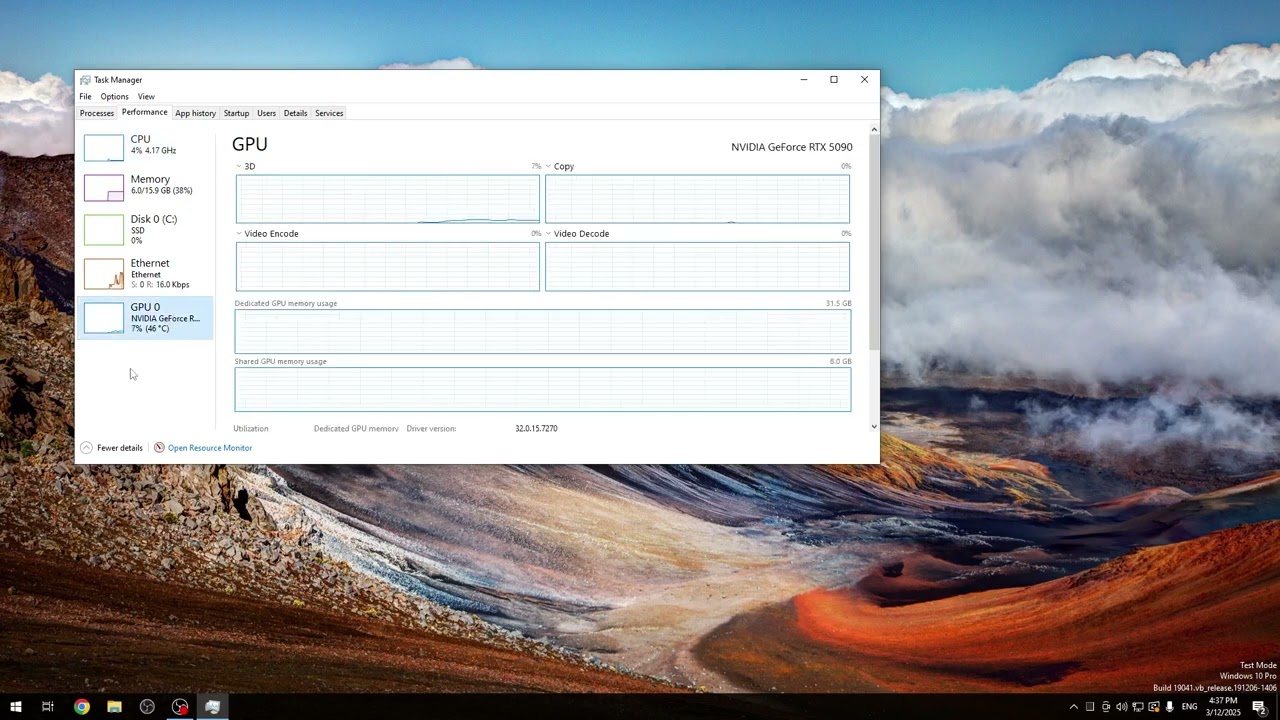Open the File menu

pos(86,97)
